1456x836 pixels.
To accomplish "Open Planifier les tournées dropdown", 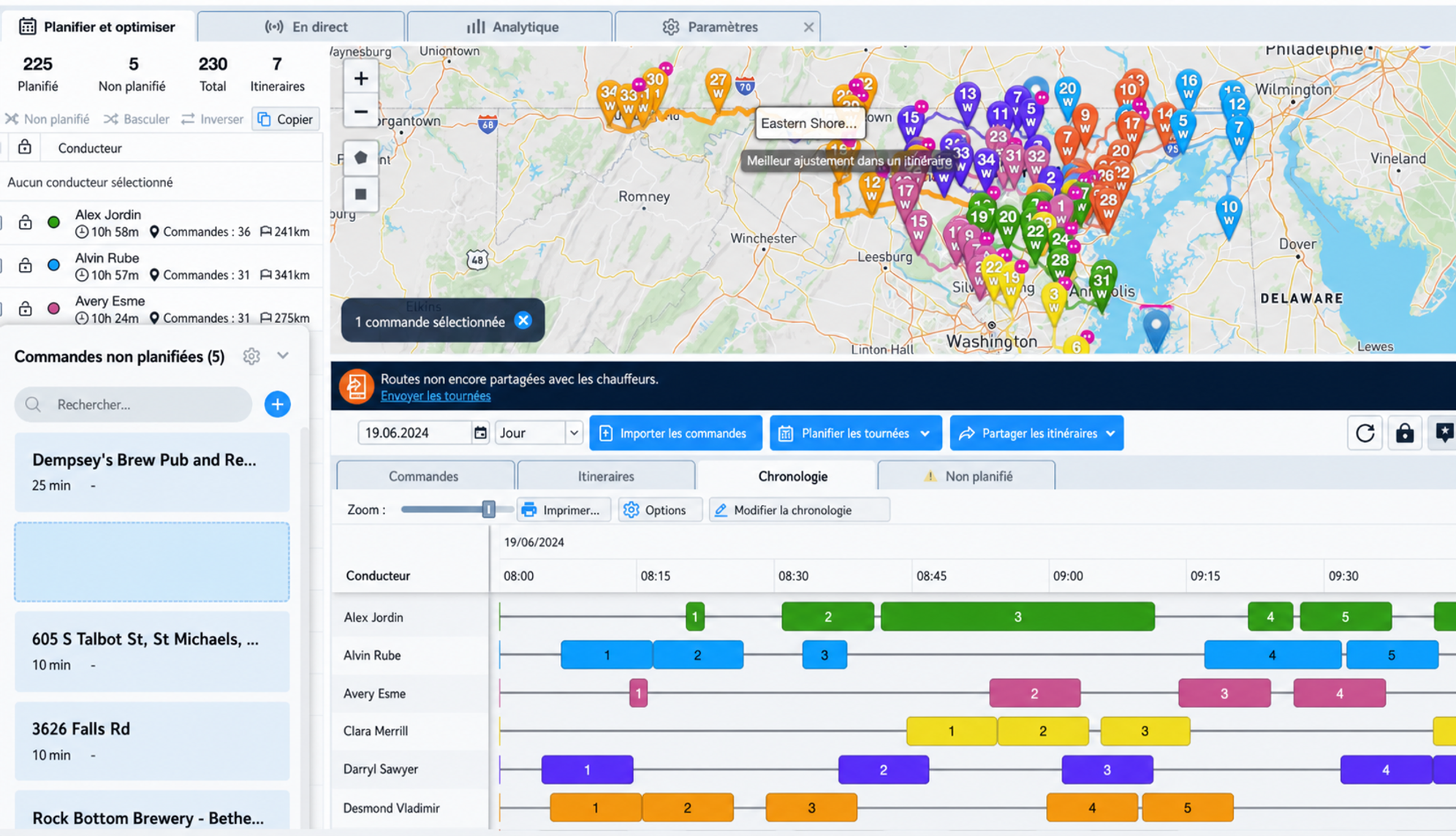I will pyautogui.click(x=856, y=433).
